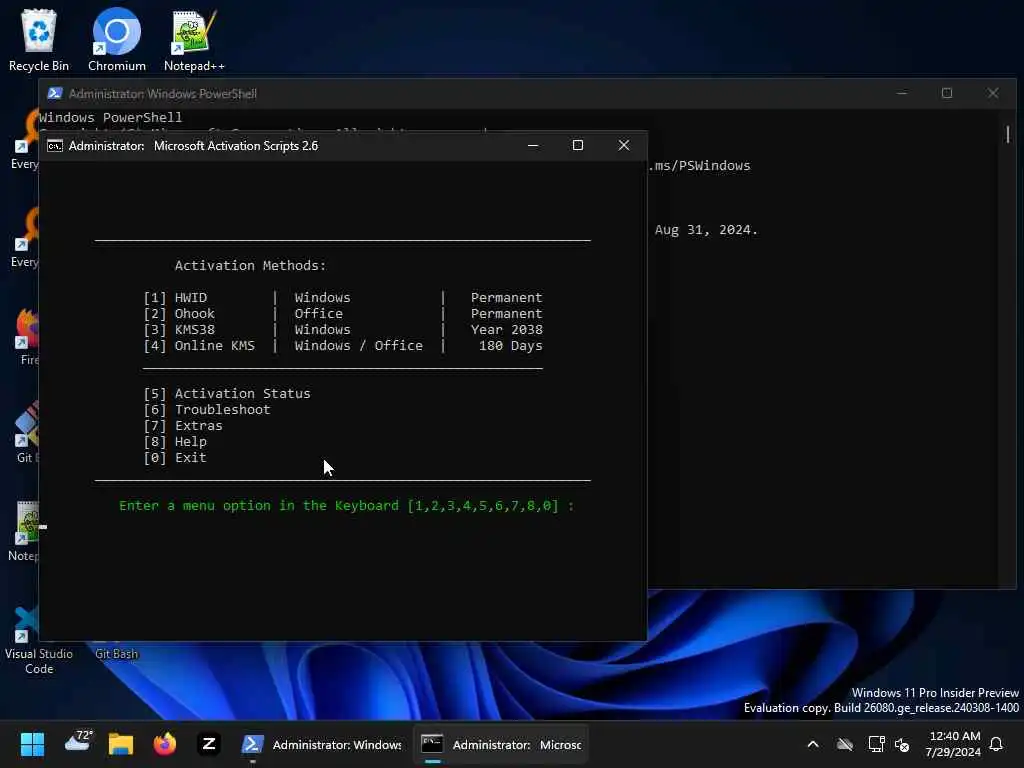Image resolution: width=1024 pixels, height=768 pixels.
Task: Click 'Windows / Office' in the menu table
Action: 359,345
